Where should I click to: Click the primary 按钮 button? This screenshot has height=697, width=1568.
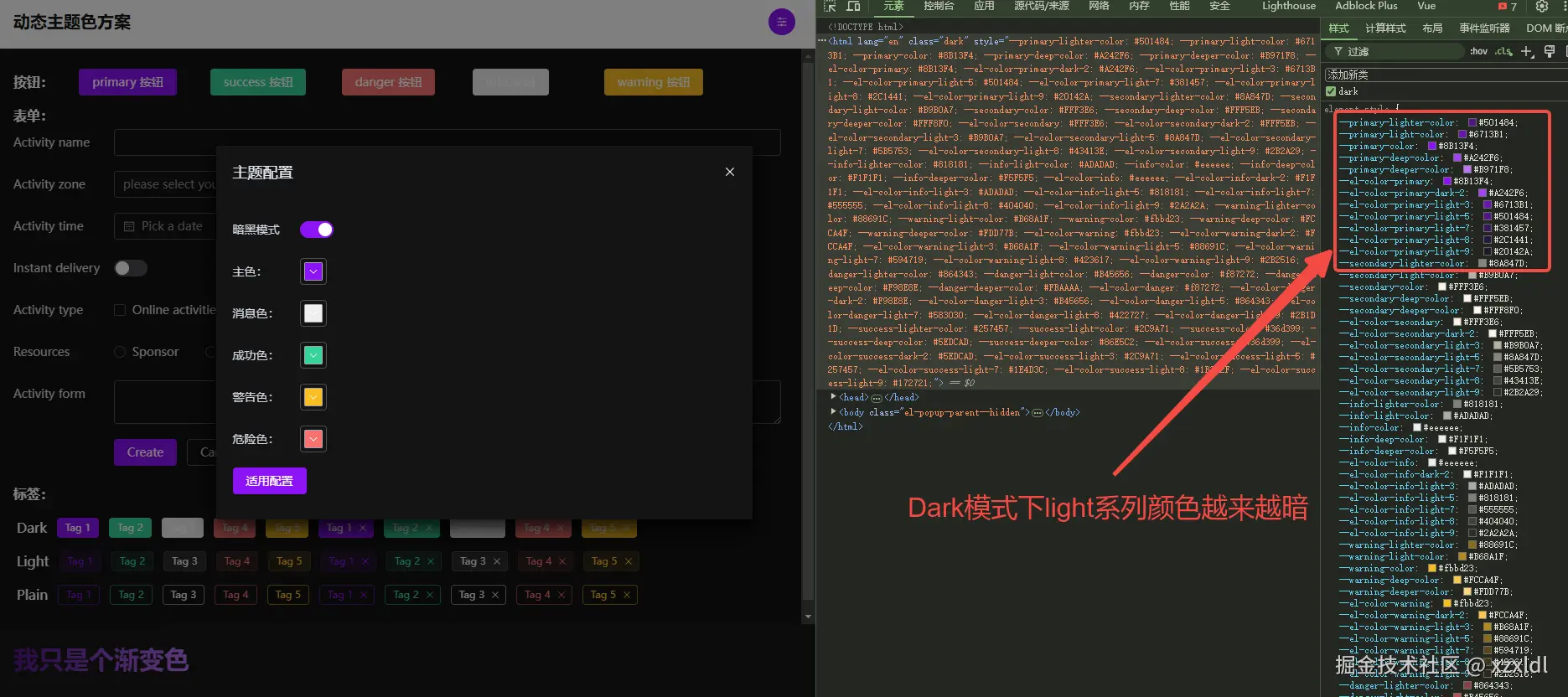[x=127, y=82]
